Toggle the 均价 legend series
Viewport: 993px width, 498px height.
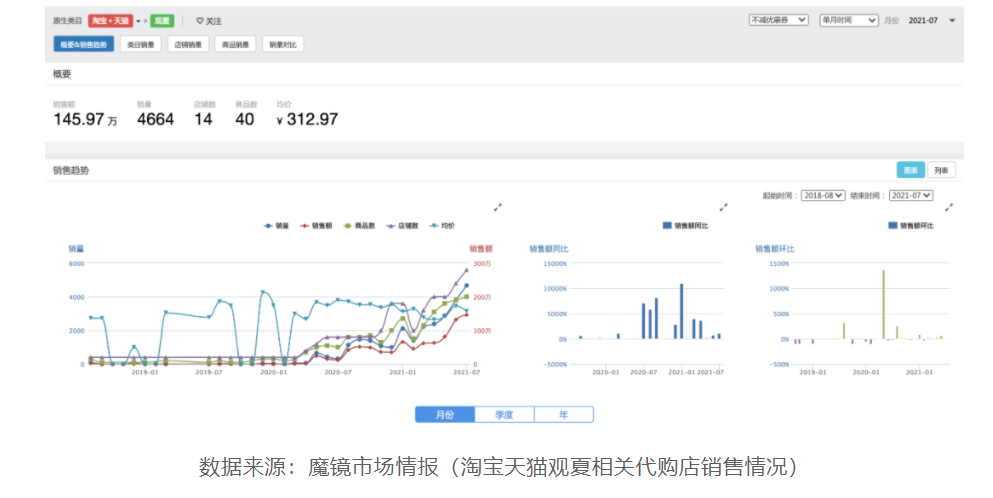tap(439, 226)
